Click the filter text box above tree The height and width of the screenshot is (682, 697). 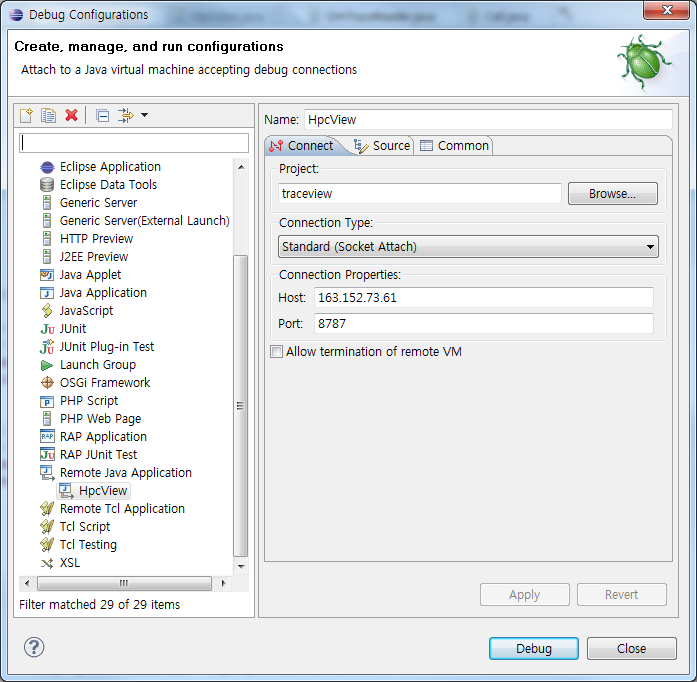tap(134, 143)
